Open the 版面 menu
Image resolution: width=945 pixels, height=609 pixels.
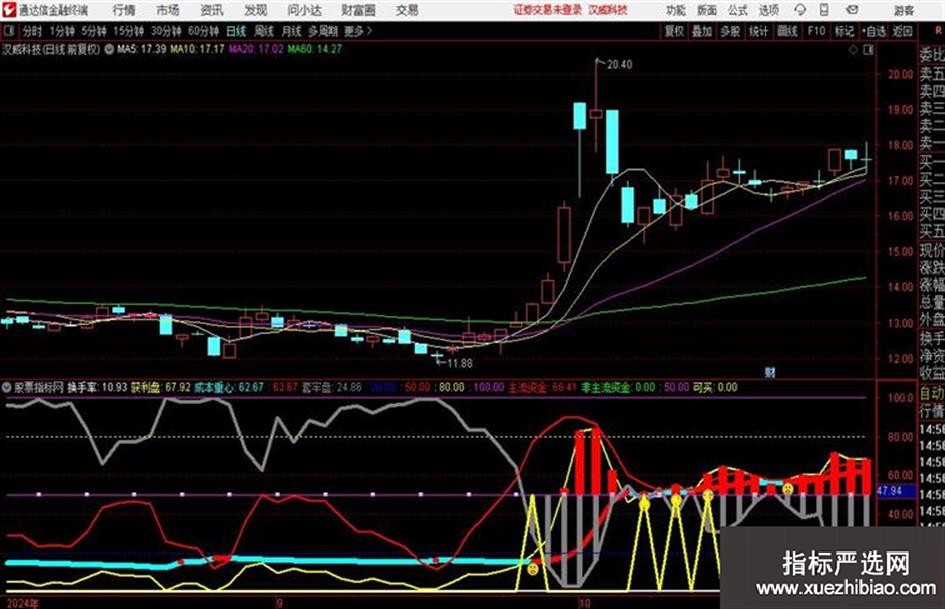coord(707,10)
